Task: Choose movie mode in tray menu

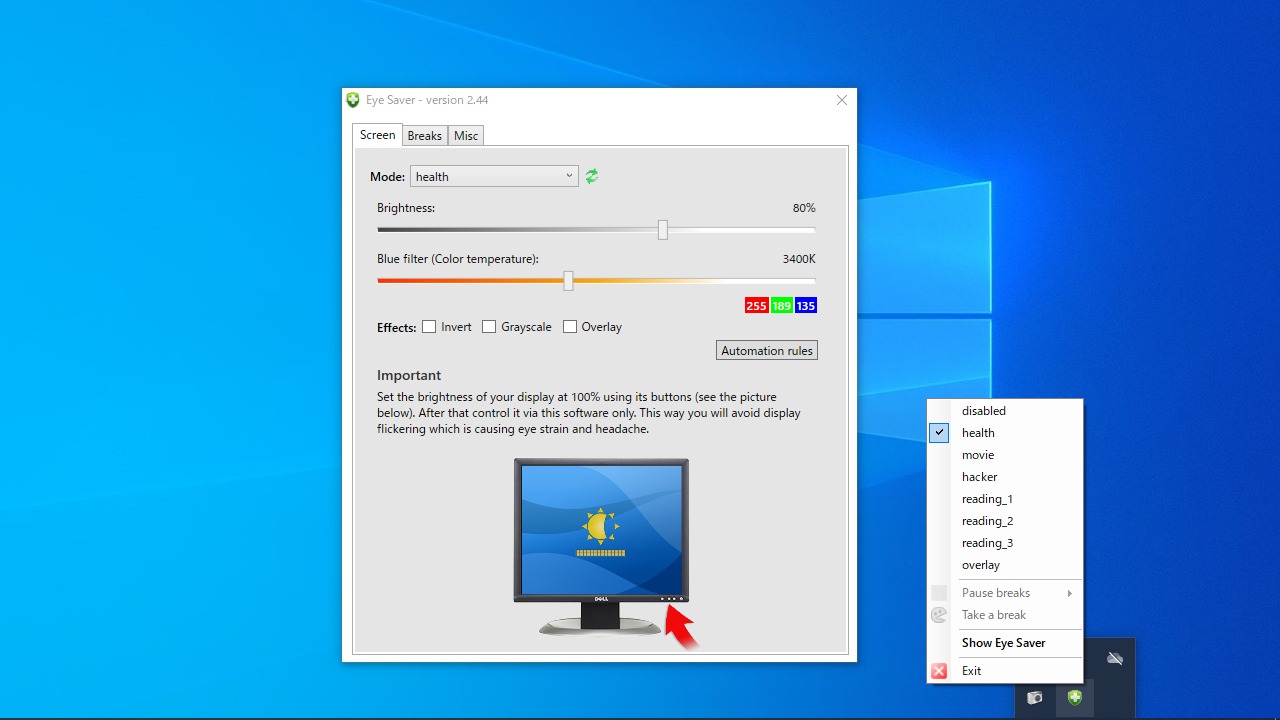Action: pos(1005,455)
